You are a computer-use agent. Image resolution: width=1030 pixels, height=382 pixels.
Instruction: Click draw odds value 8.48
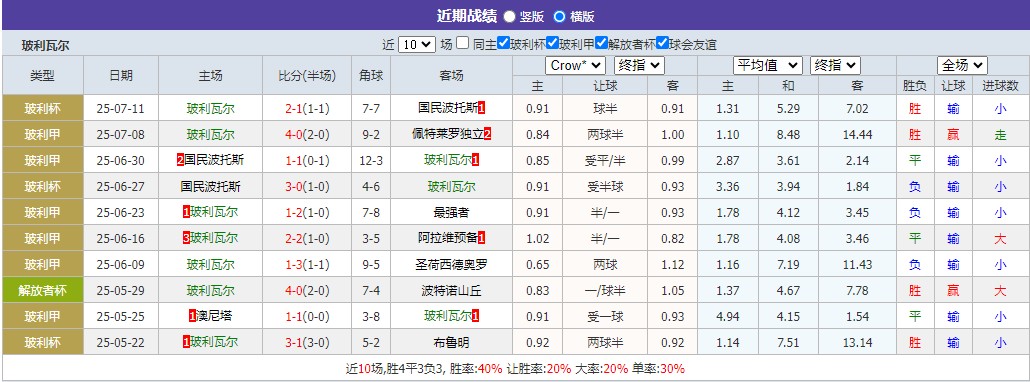click(788, 134)
